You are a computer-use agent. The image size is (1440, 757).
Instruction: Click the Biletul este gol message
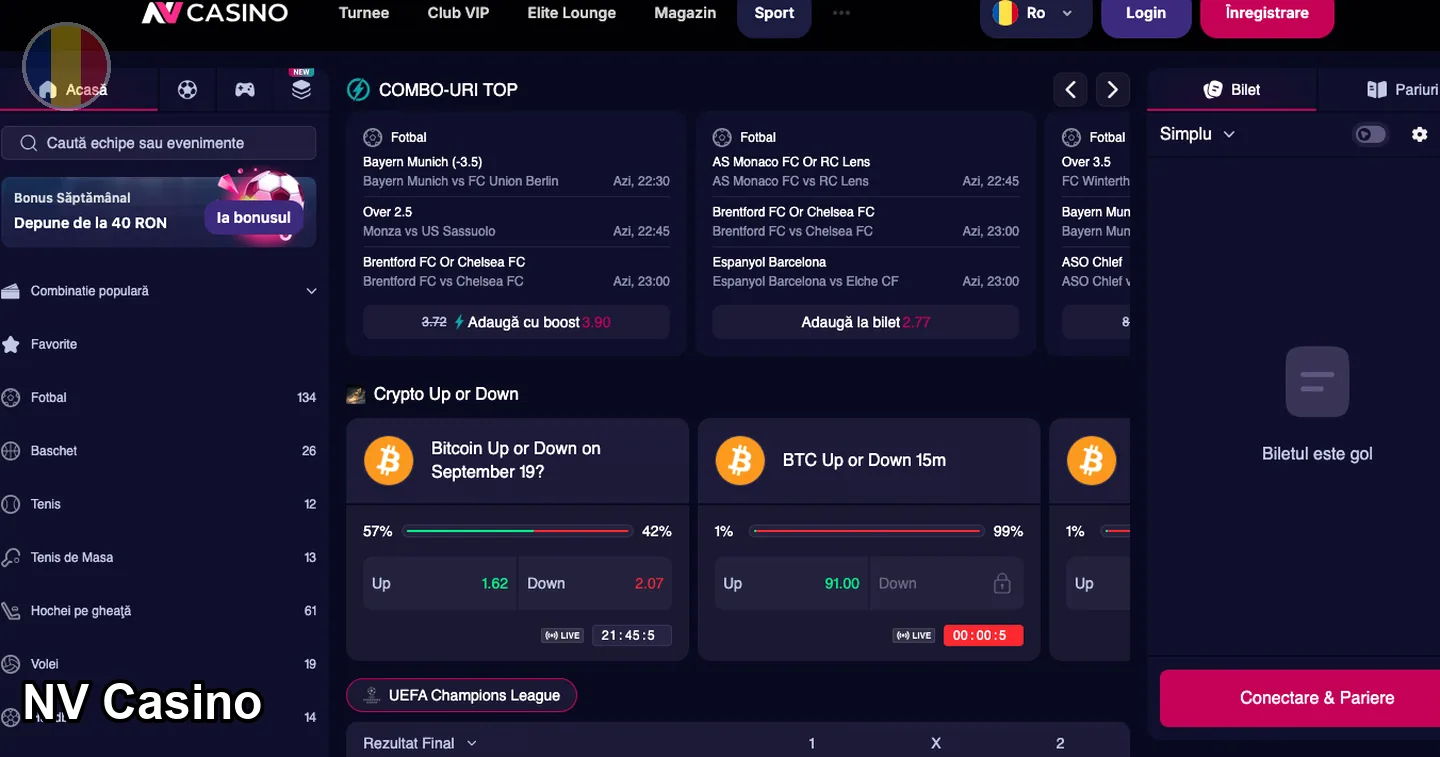tap(1317, 454)
